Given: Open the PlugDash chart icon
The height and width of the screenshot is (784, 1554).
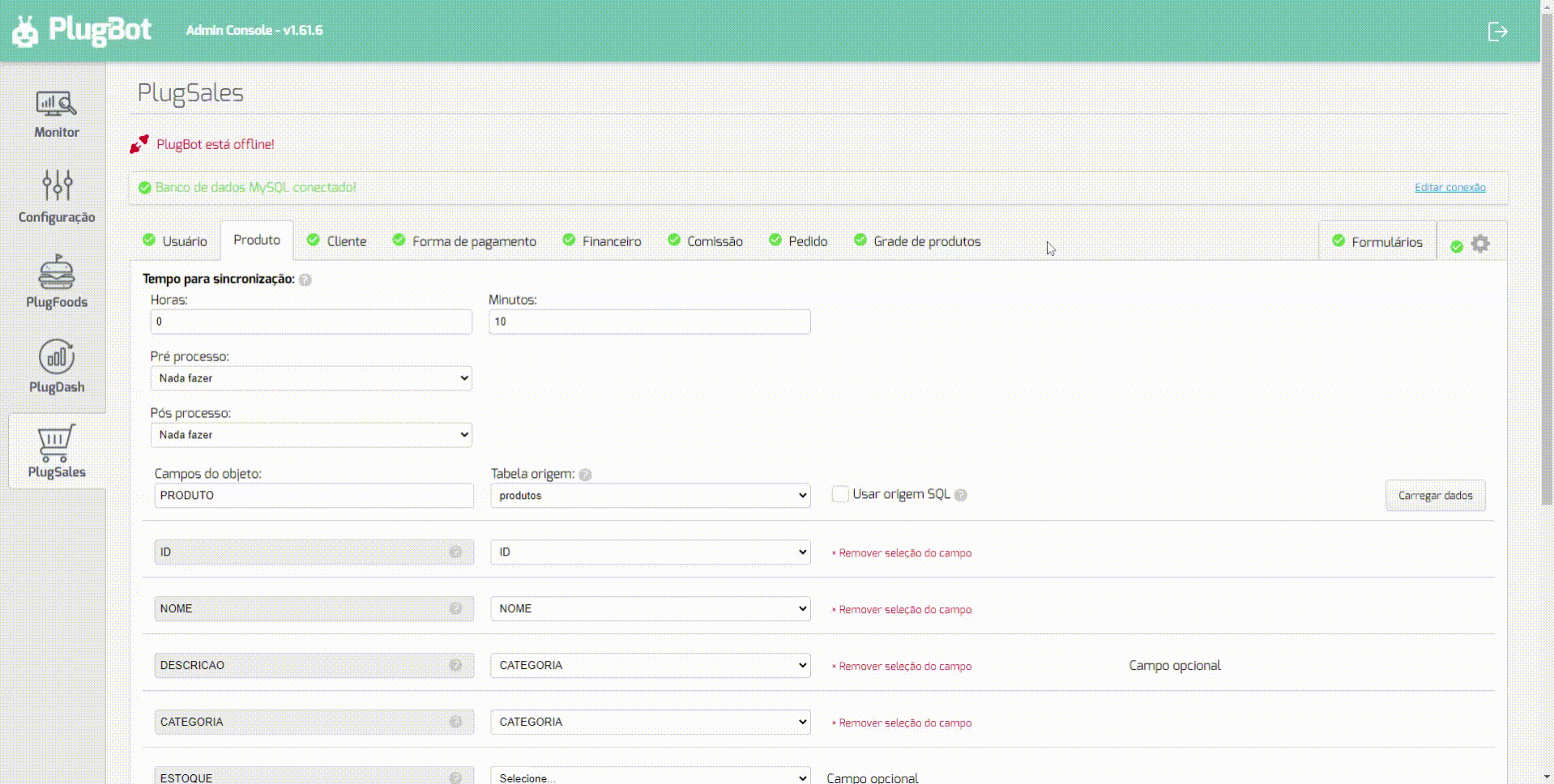Looking at the screenshot, I should pyautogui.click(x=57, y=357).
